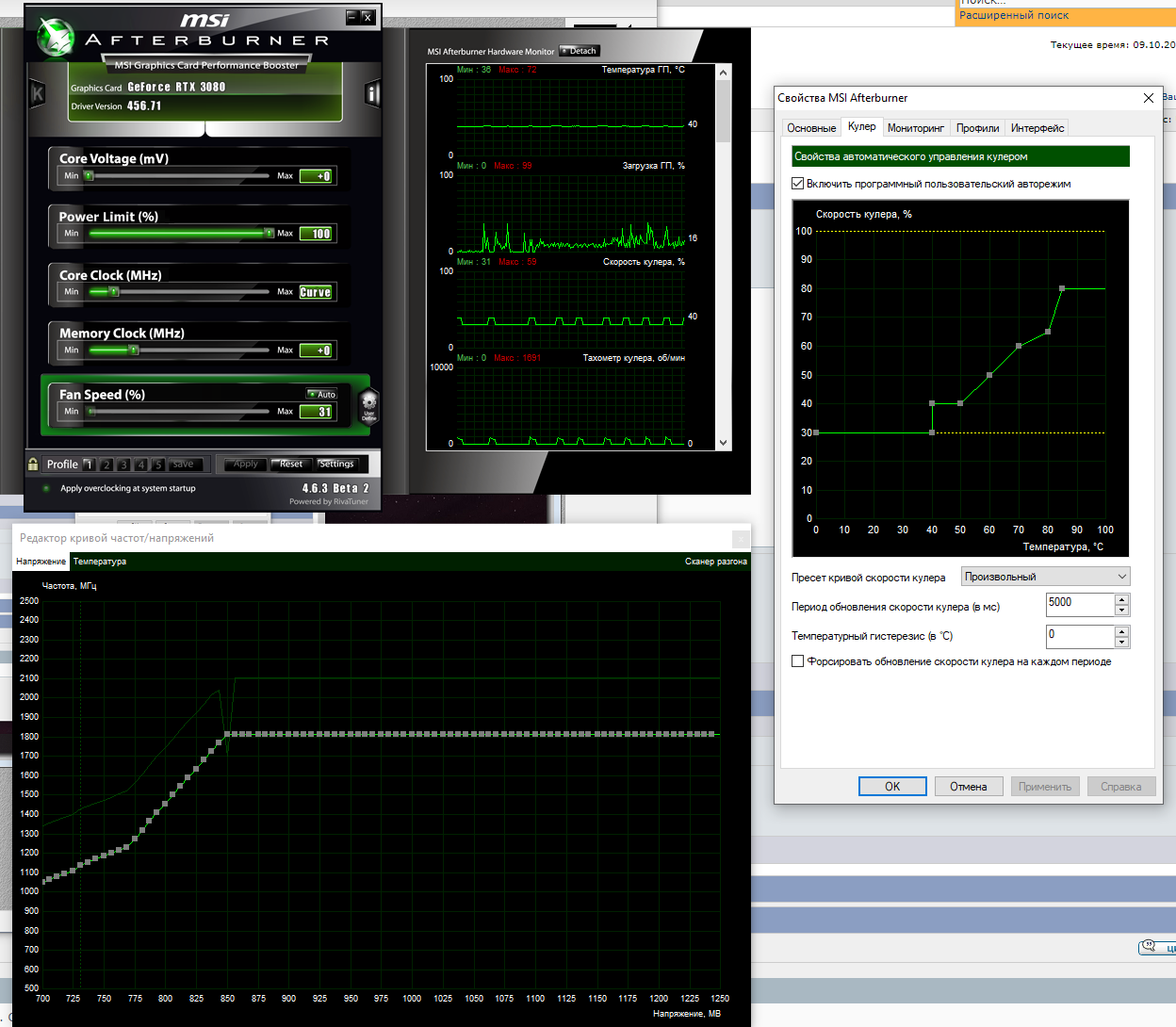Screen dimensions: 1176x1027
Task: Decrease the fan update period stepper
Action: click(1121, 611)
